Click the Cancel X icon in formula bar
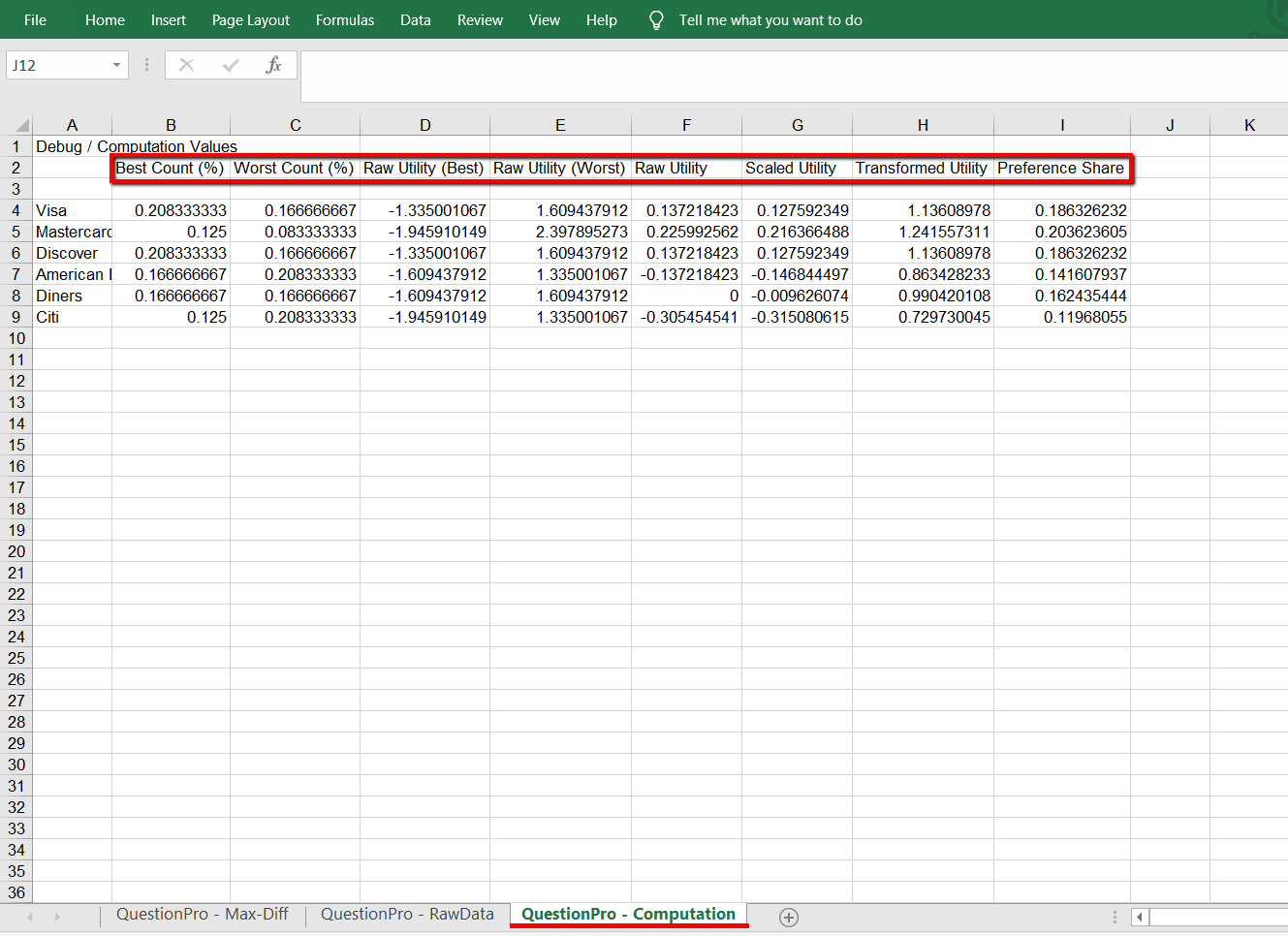 click(187, 65)
